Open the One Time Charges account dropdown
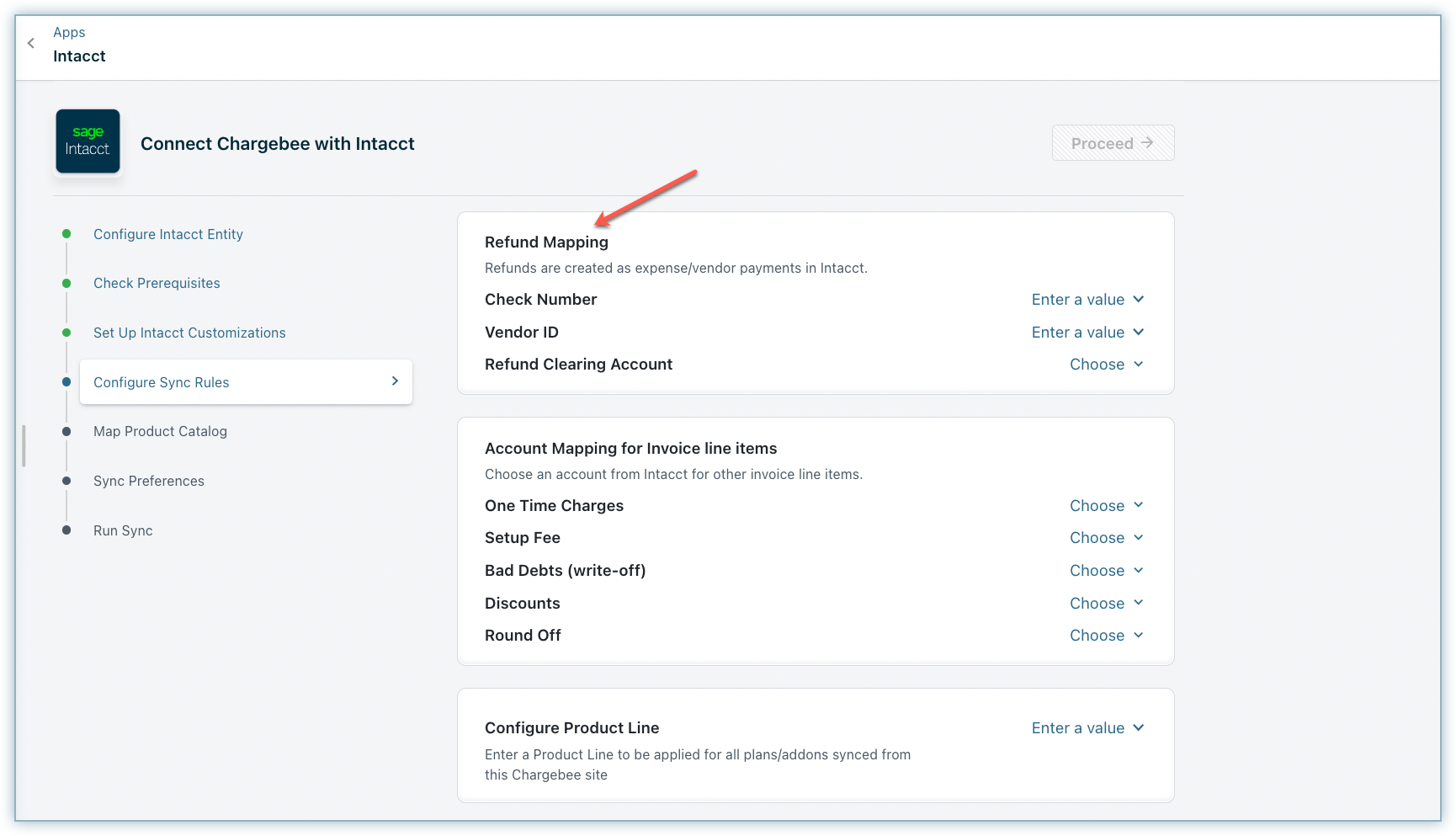The width and height of the screenshot is (1456, 836). pyautogui.click(x=1106, y=506)
